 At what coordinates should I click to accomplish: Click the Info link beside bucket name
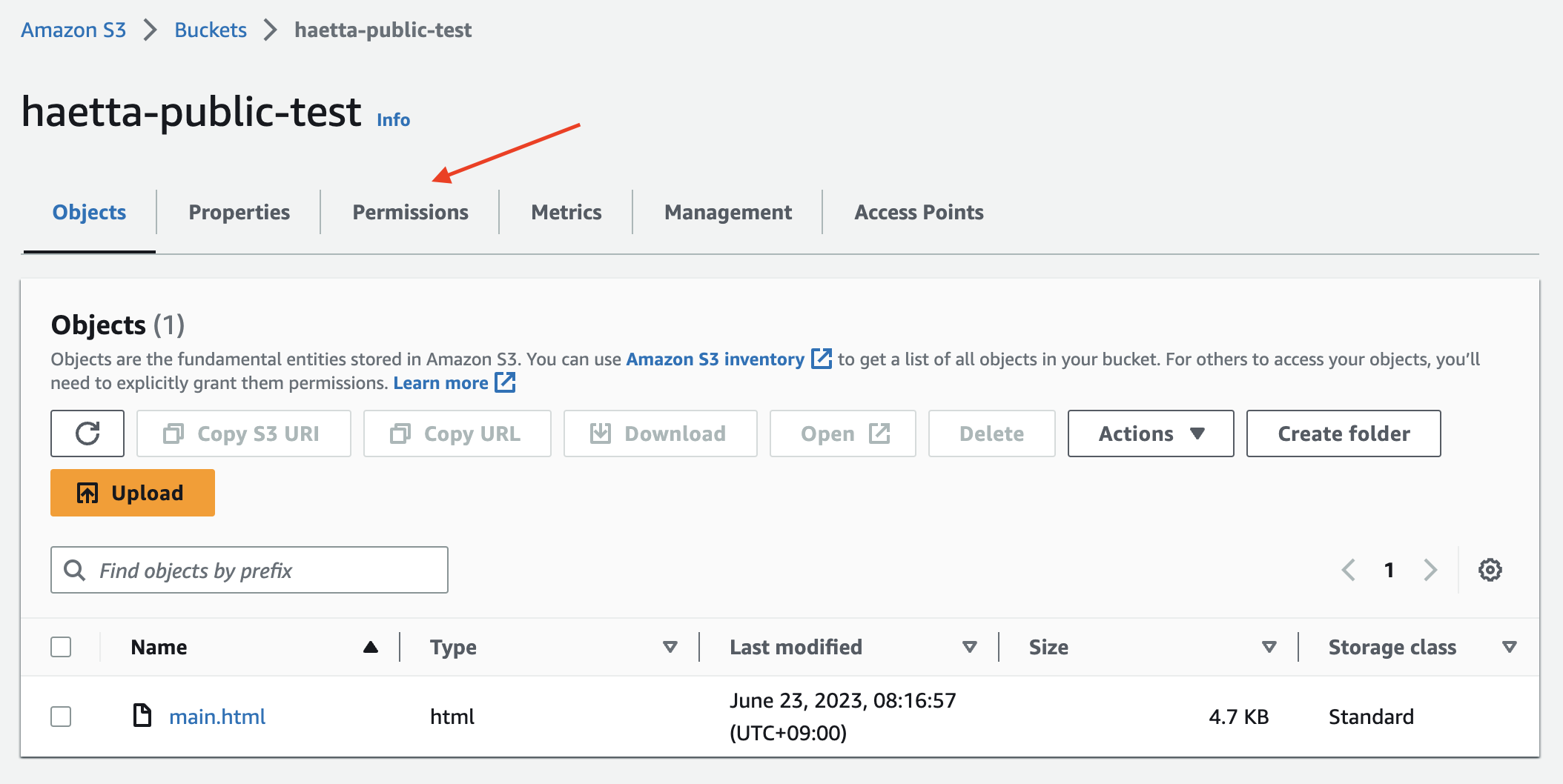coord(393,119)
